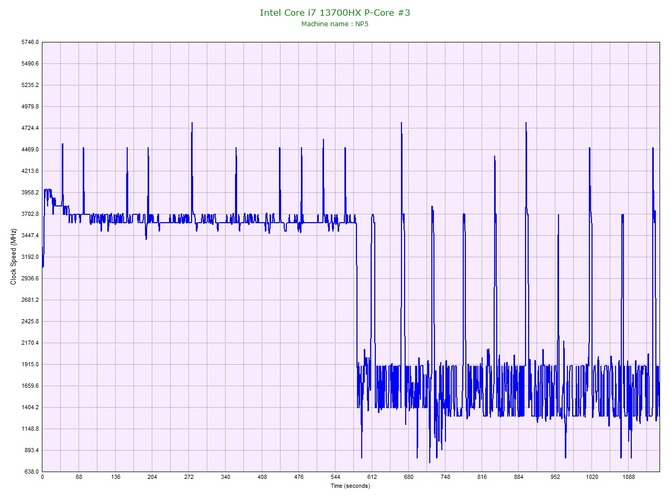
Task: Click the 408 tick on the time axis
Action: point(263,478)
